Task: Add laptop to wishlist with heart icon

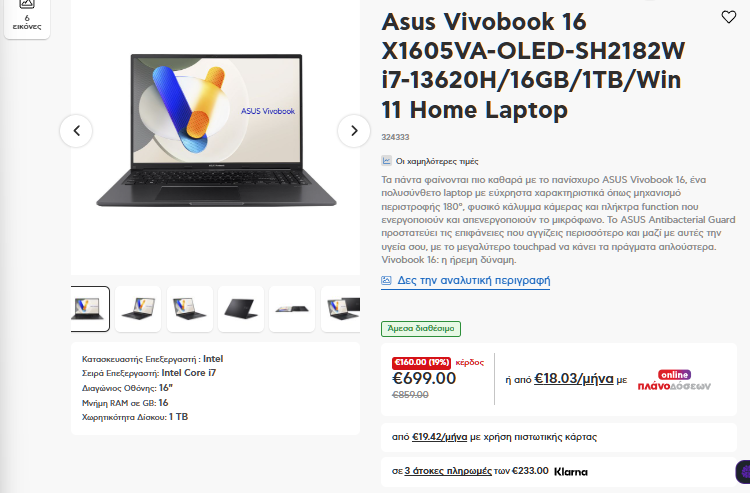Action: click(x=728, y=17)
